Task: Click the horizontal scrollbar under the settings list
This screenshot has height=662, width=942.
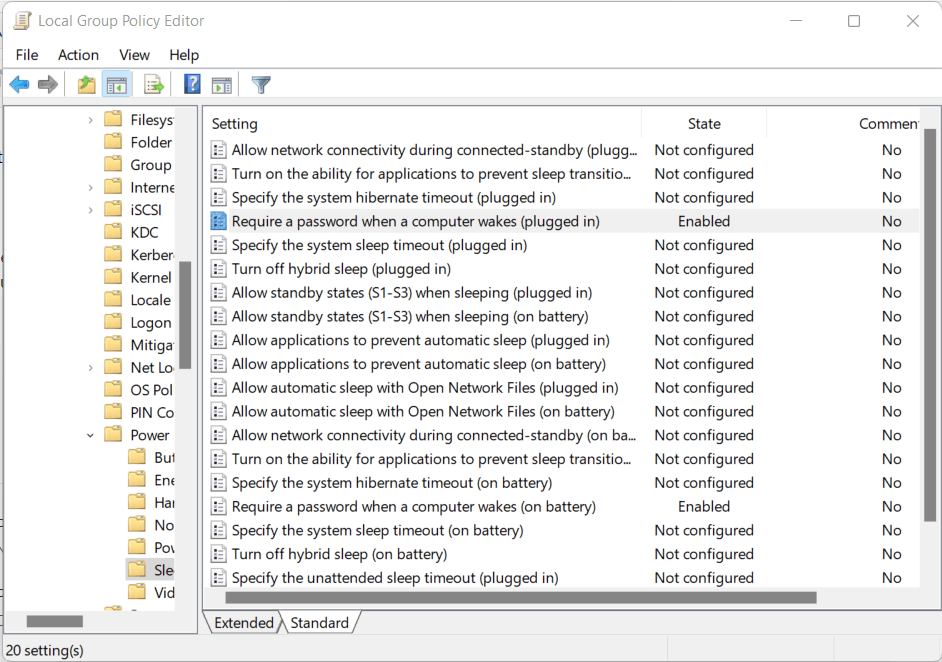Action: pos(520,598)
